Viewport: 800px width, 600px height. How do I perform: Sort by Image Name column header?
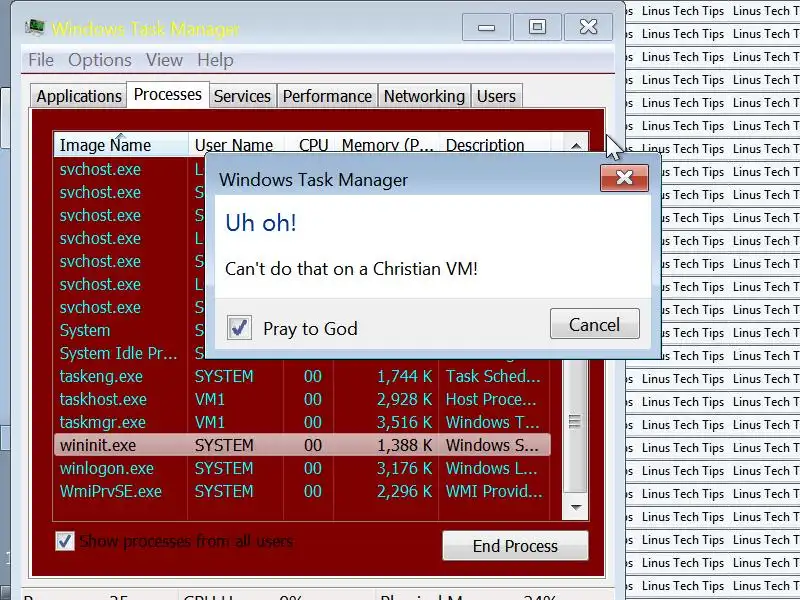click(x=121, y=145)
